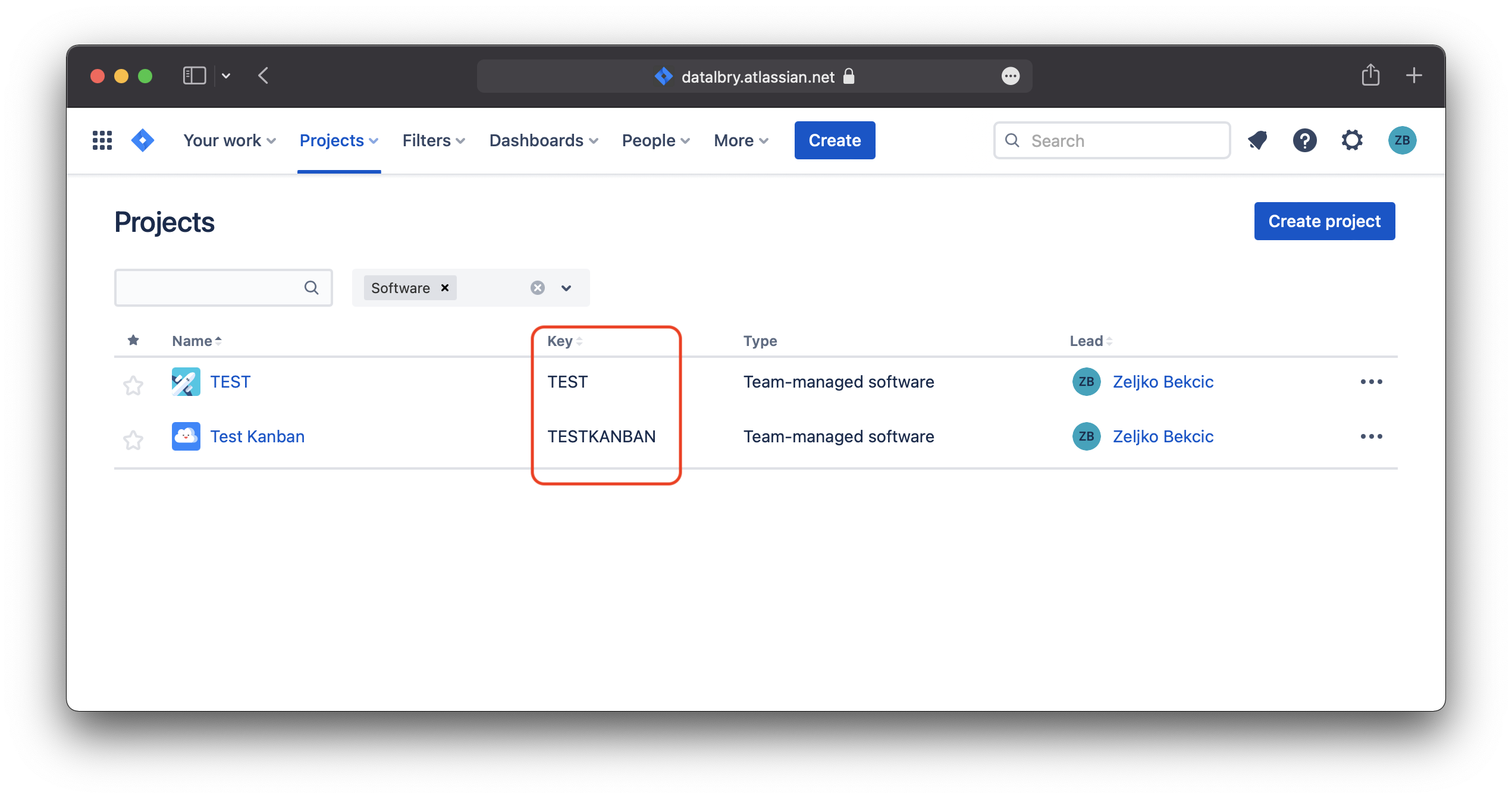The width and height of the screenshot is (1512, 799).
Task: Click the Jira logo home icon
Action: tap(143, 140)
